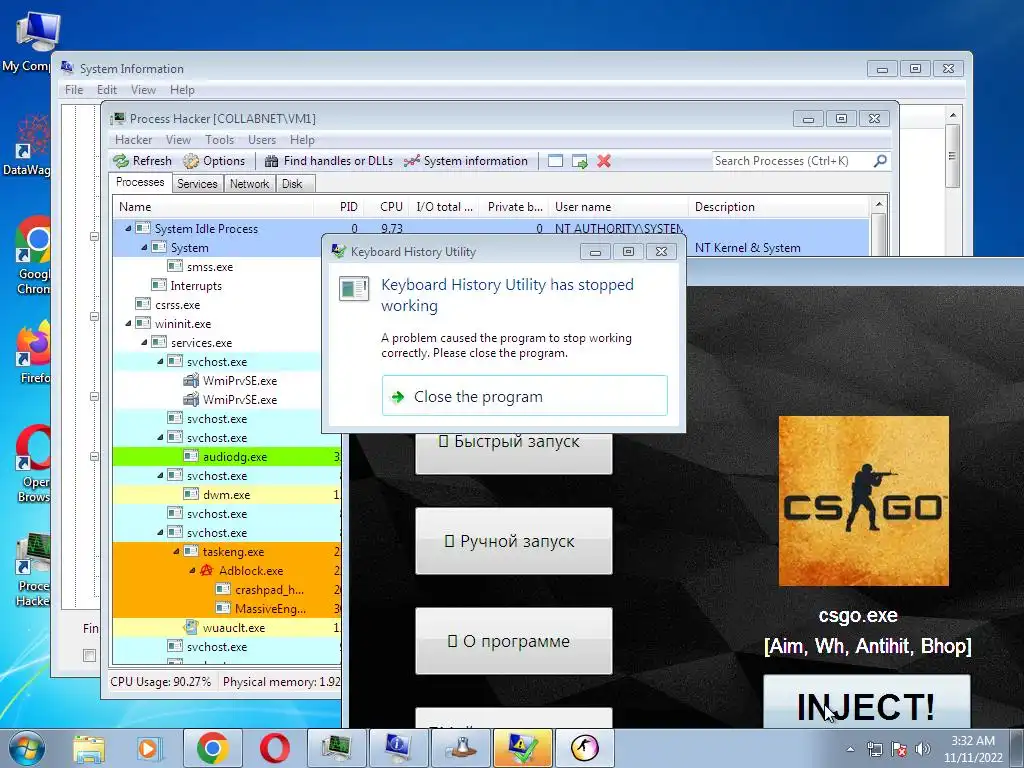Show hidden tray icons arrow
This screenshot has height=768, width=1024.
pyautogui.click(x=850, y=749)
